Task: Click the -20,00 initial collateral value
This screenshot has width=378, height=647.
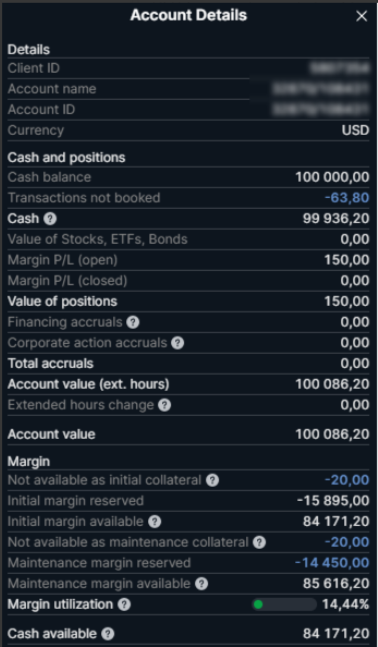Action: 347,480
